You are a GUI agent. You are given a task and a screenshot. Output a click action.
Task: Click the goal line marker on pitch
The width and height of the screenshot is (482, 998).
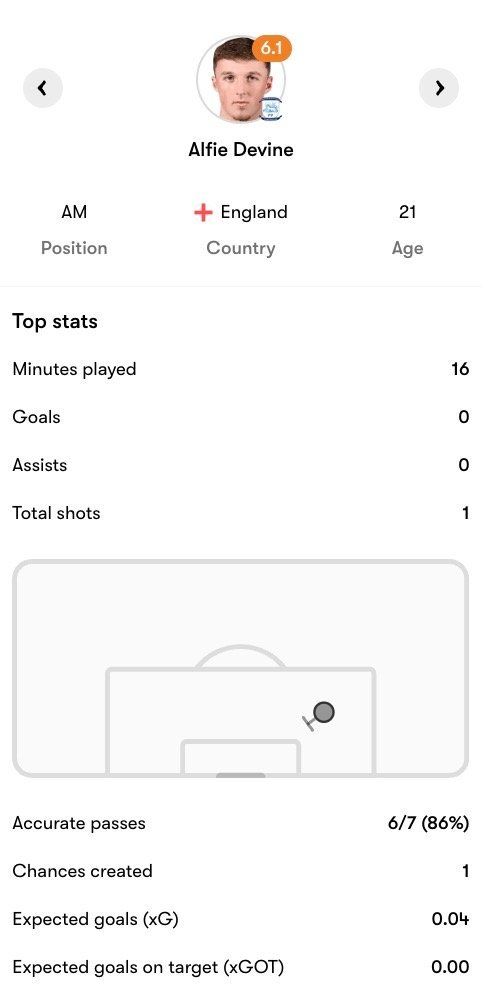click(x=241, y=775)
